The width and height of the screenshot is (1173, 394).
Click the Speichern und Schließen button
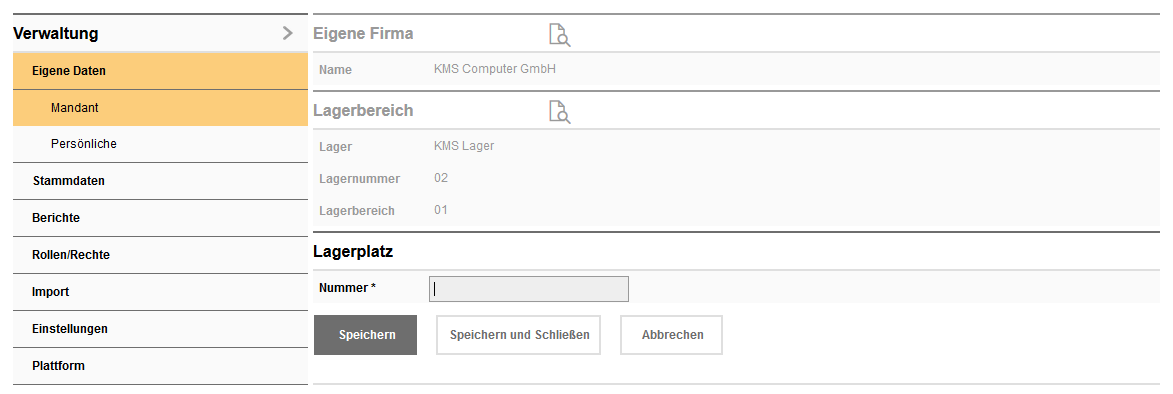click(x=518, y=335)
